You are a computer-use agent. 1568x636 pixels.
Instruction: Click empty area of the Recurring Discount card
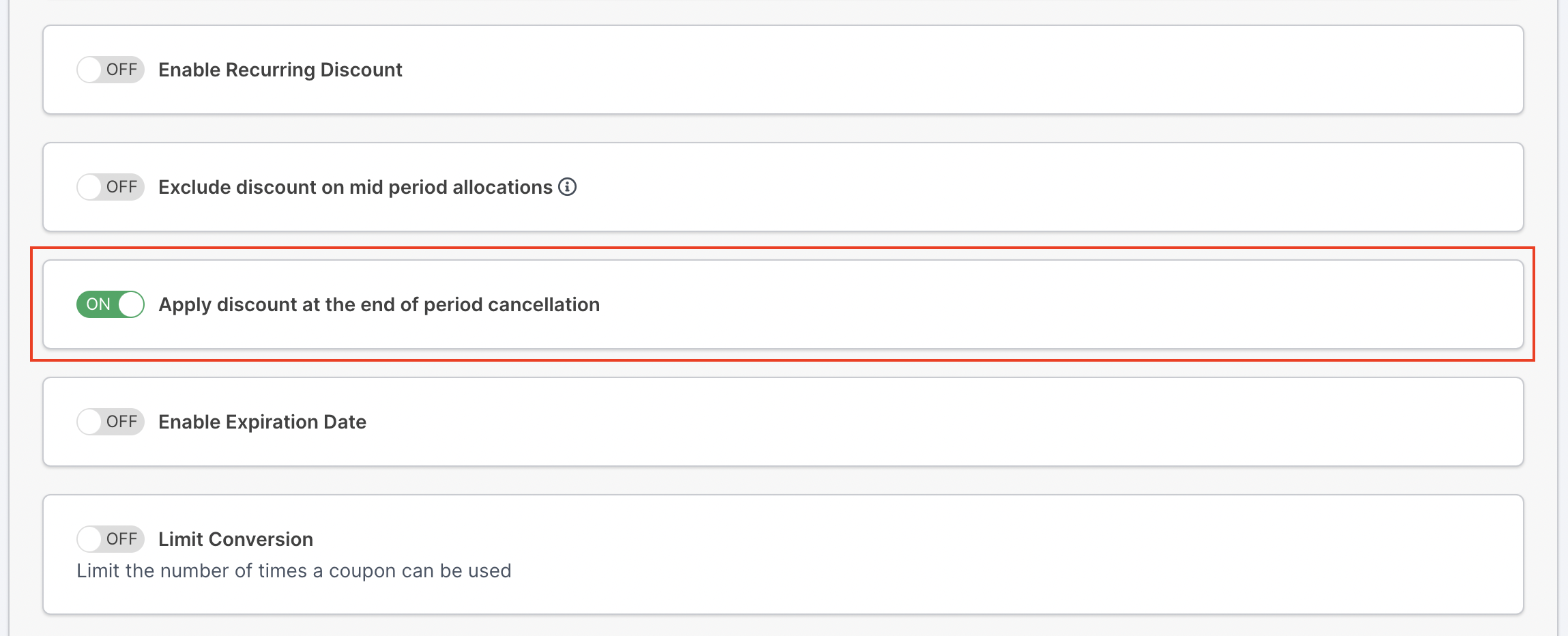point(955,70)
